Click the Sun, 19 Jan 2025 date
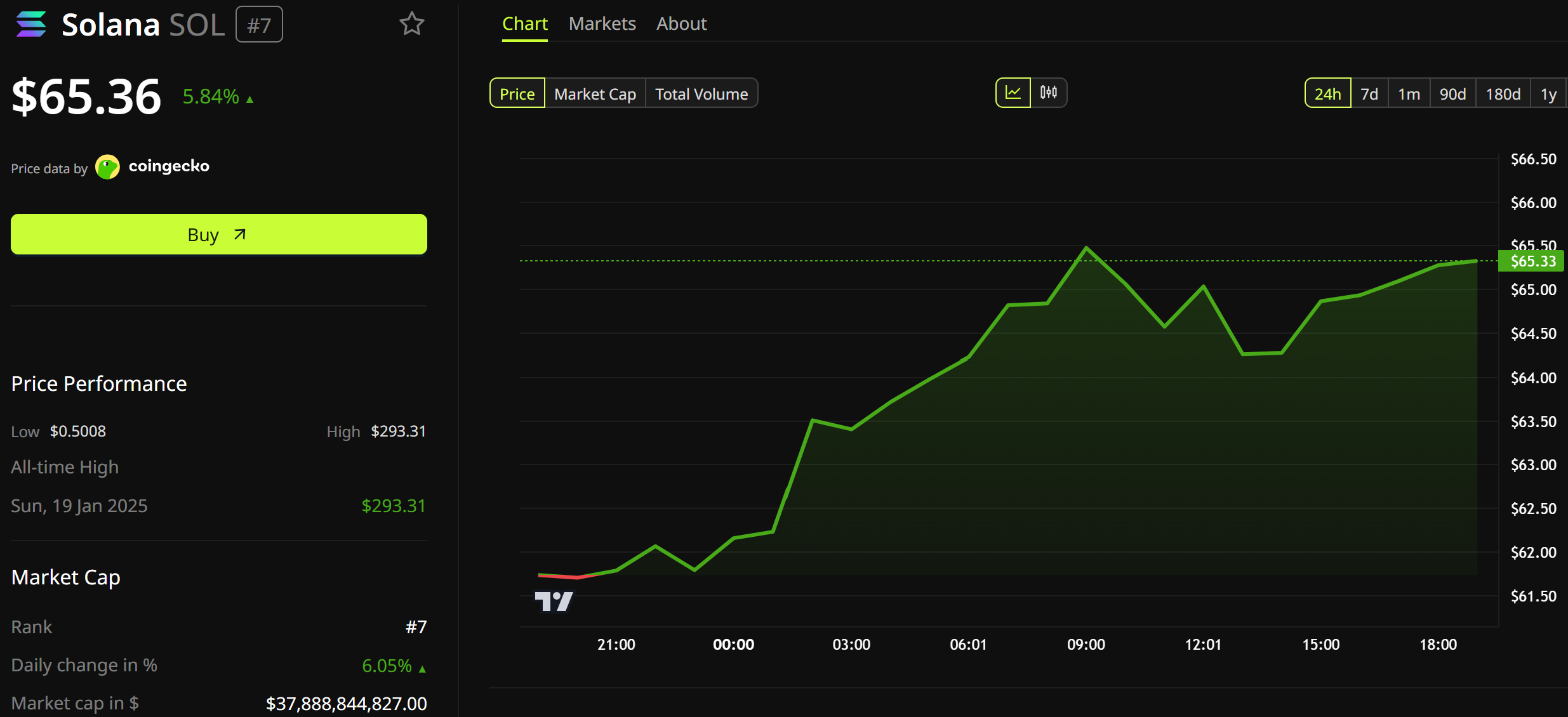The width and height of the screenshot is (1568, 717). click(x=79, y=506)
